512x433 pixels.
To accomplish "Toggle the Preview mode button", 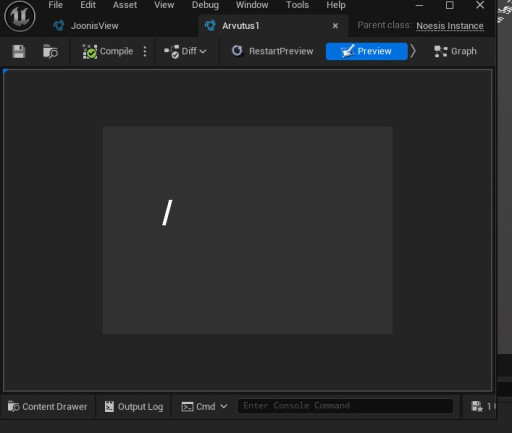I will (x=367, y=51).
